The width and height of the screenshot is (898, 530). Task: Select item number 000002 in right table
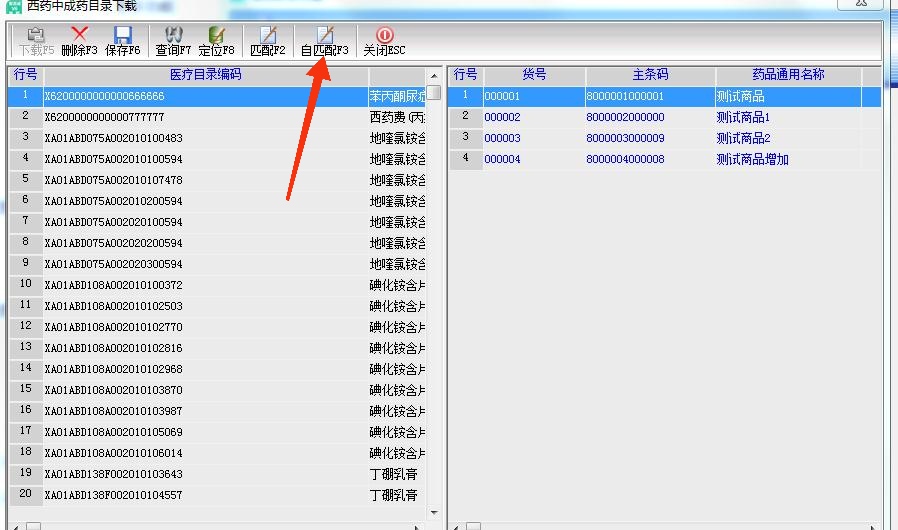502,117
